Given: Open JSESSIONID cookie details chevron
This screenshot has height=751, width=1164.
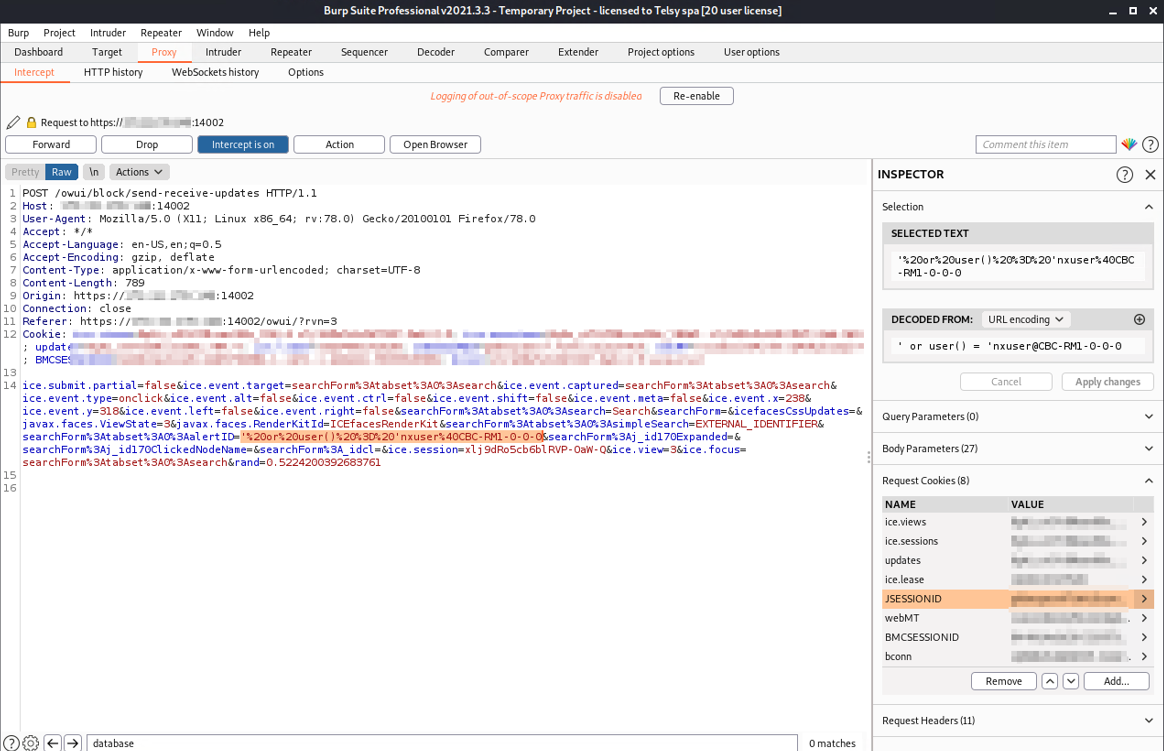Looking at the screenshot, I should 1144,599.
